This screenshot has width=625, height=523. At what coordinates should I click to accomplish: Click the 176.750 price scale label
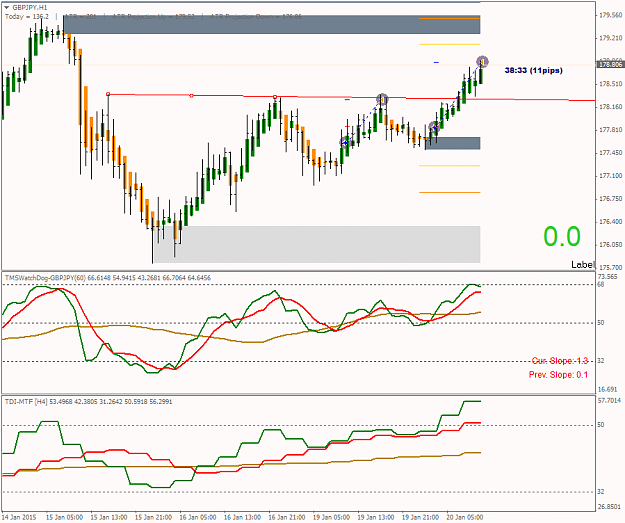pos(611,199)
